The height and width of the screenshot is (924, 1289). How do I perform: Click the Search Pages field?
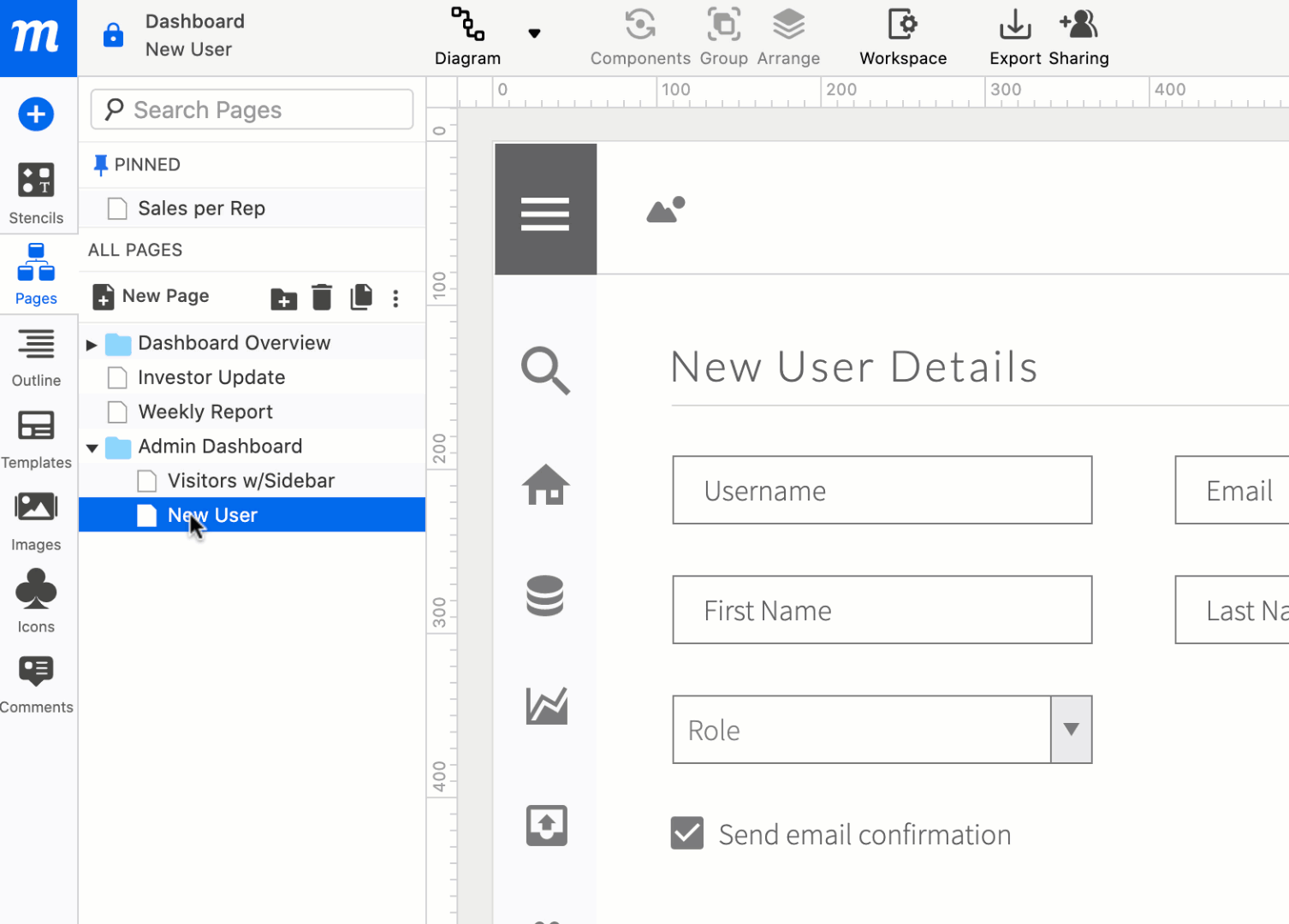click(x=252, y=110)
